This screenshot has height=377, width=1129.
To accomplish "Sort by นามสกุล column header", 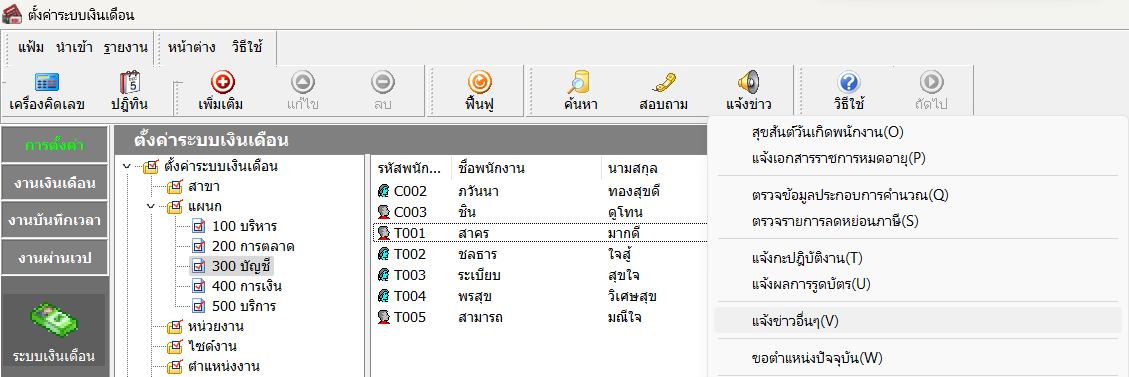I will (x=653, y=169).
